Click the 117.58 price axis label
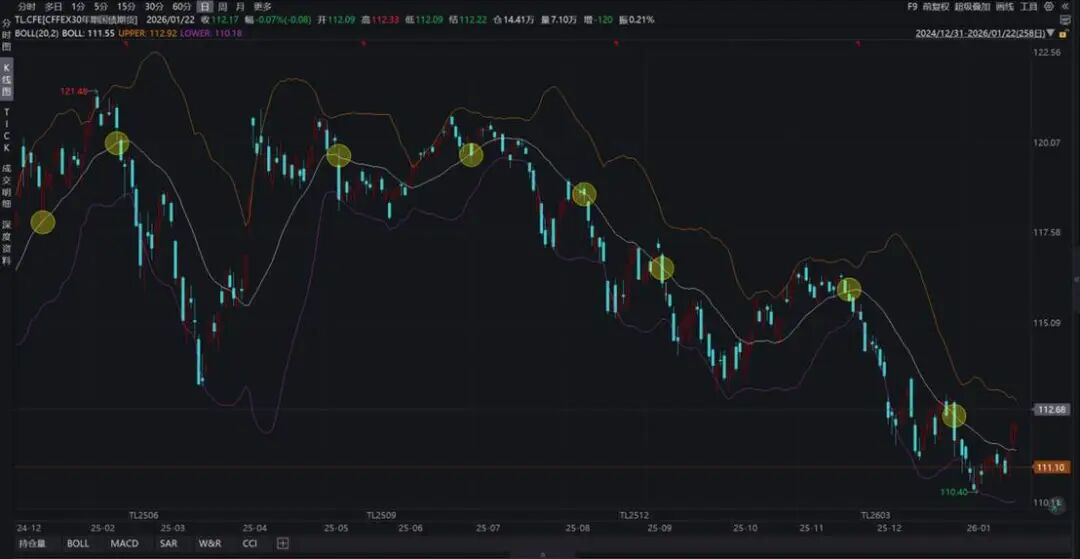 (1048, 233)
